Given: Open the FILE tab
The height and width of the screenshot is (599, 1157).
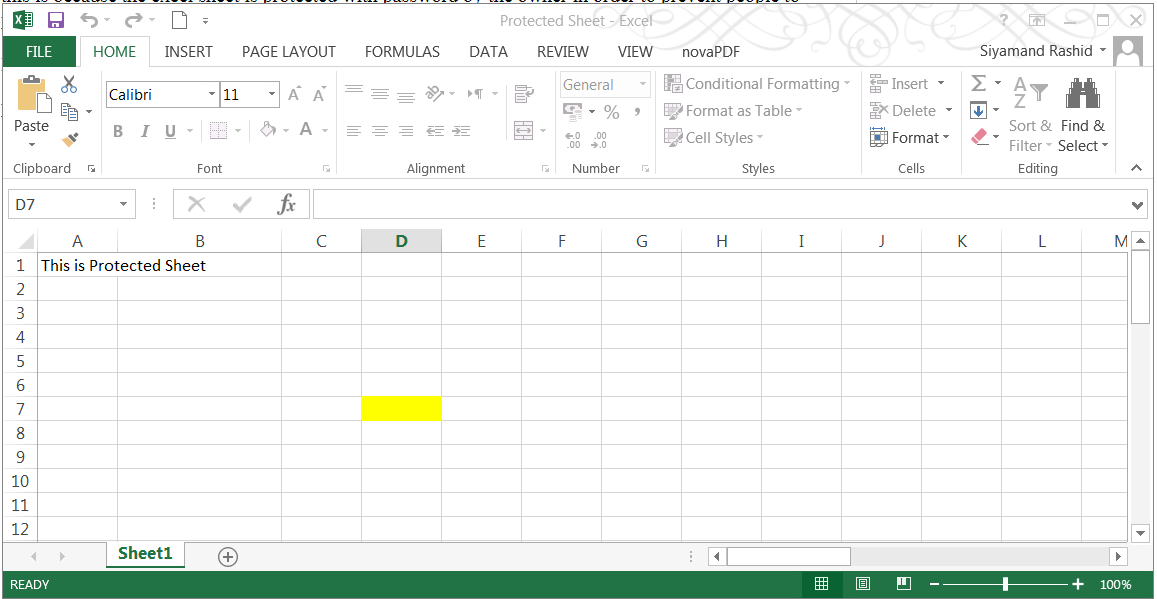Looking at the screenshot, I should pos(39,52).
